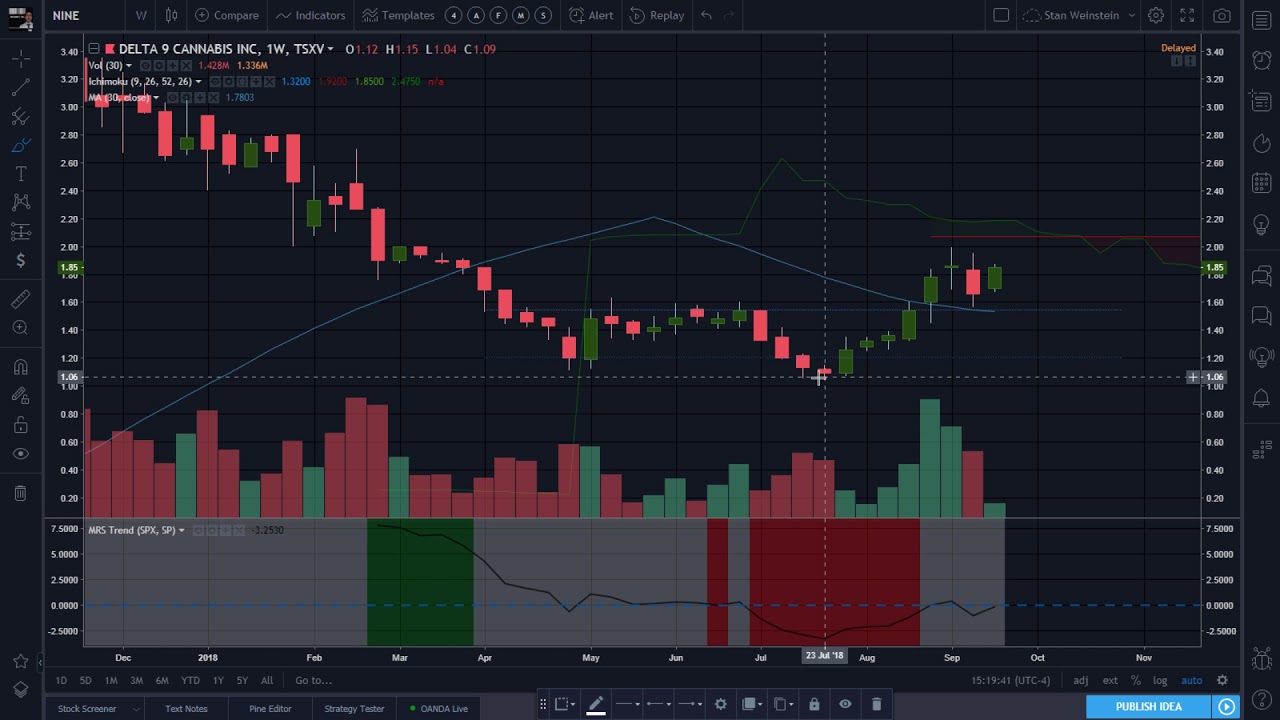Collapse the main series legend
The image size is (1280, 720).
tap(93, 49)
